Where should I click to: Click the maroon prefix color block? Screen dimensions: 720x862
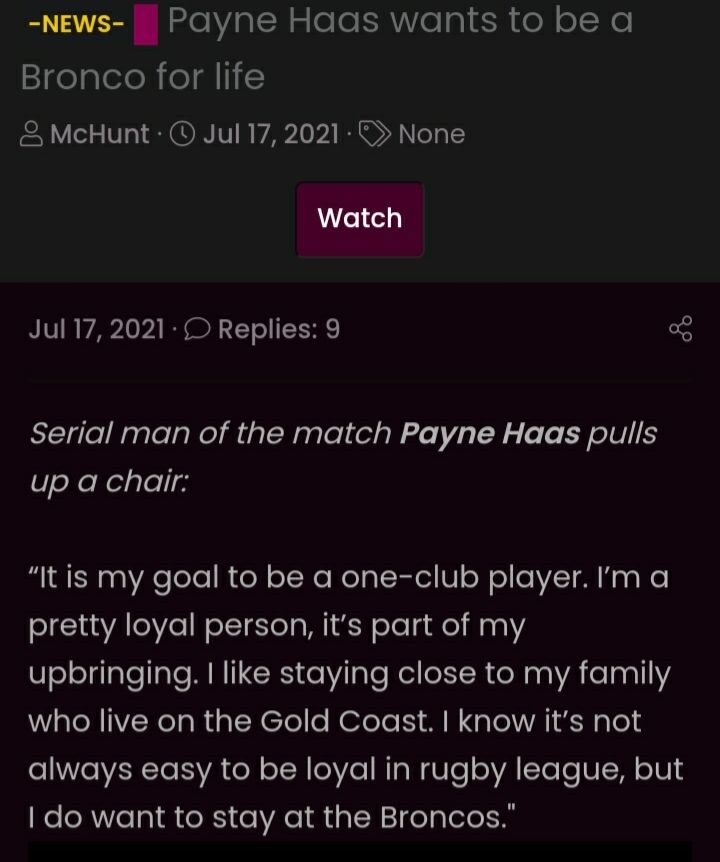146,24
